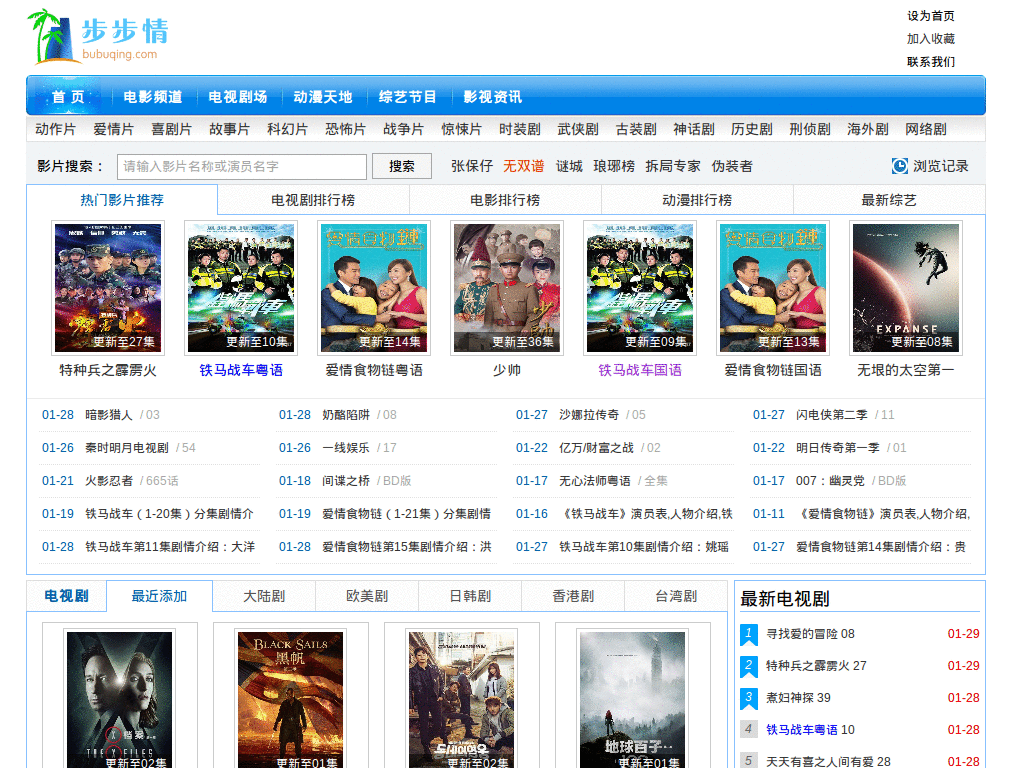Select the 台湾剧 tab
This screenshot has height=768, width=1024.
click(676, 596)
